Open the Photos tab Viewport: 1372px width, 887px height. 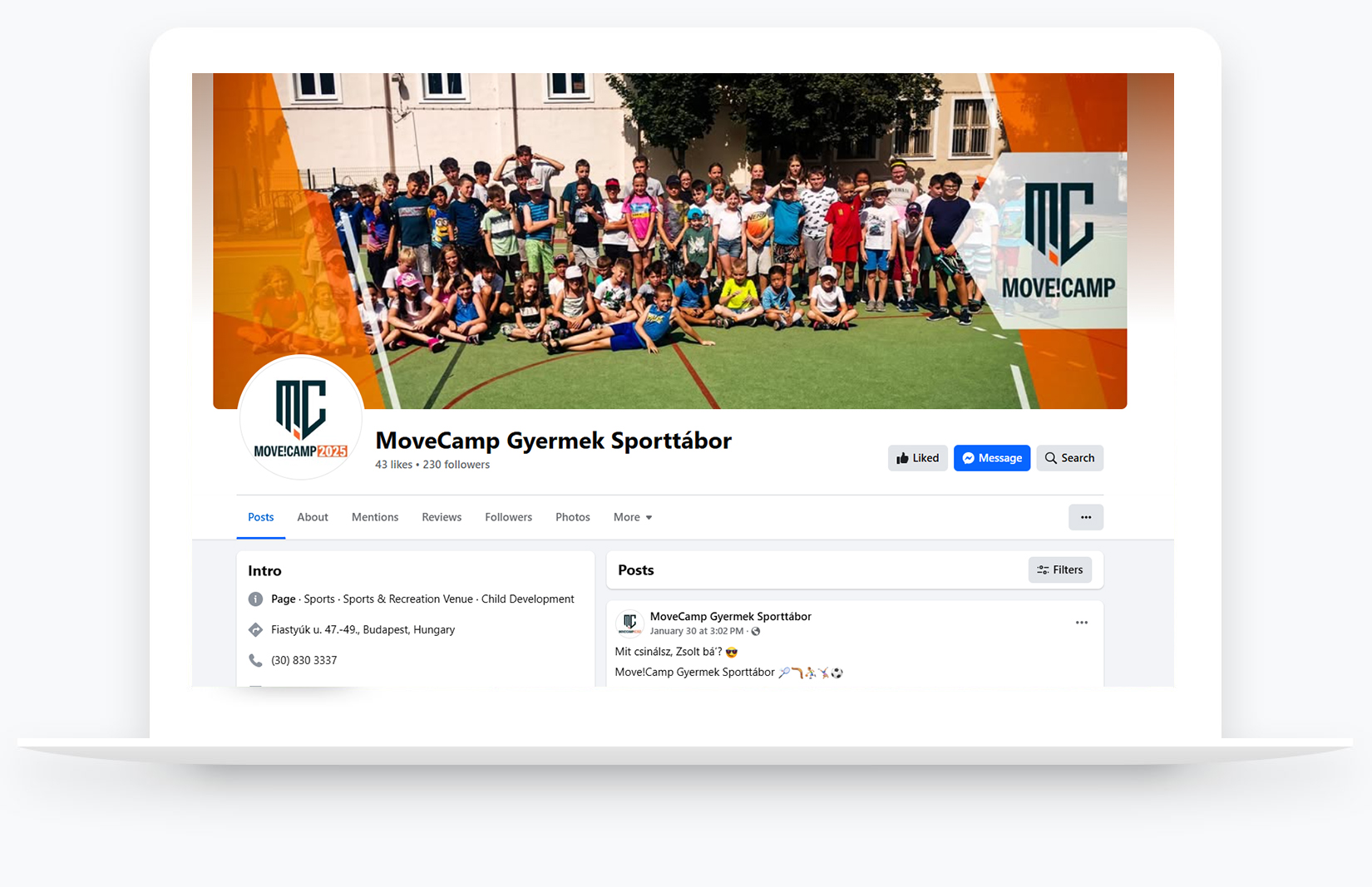573,517
